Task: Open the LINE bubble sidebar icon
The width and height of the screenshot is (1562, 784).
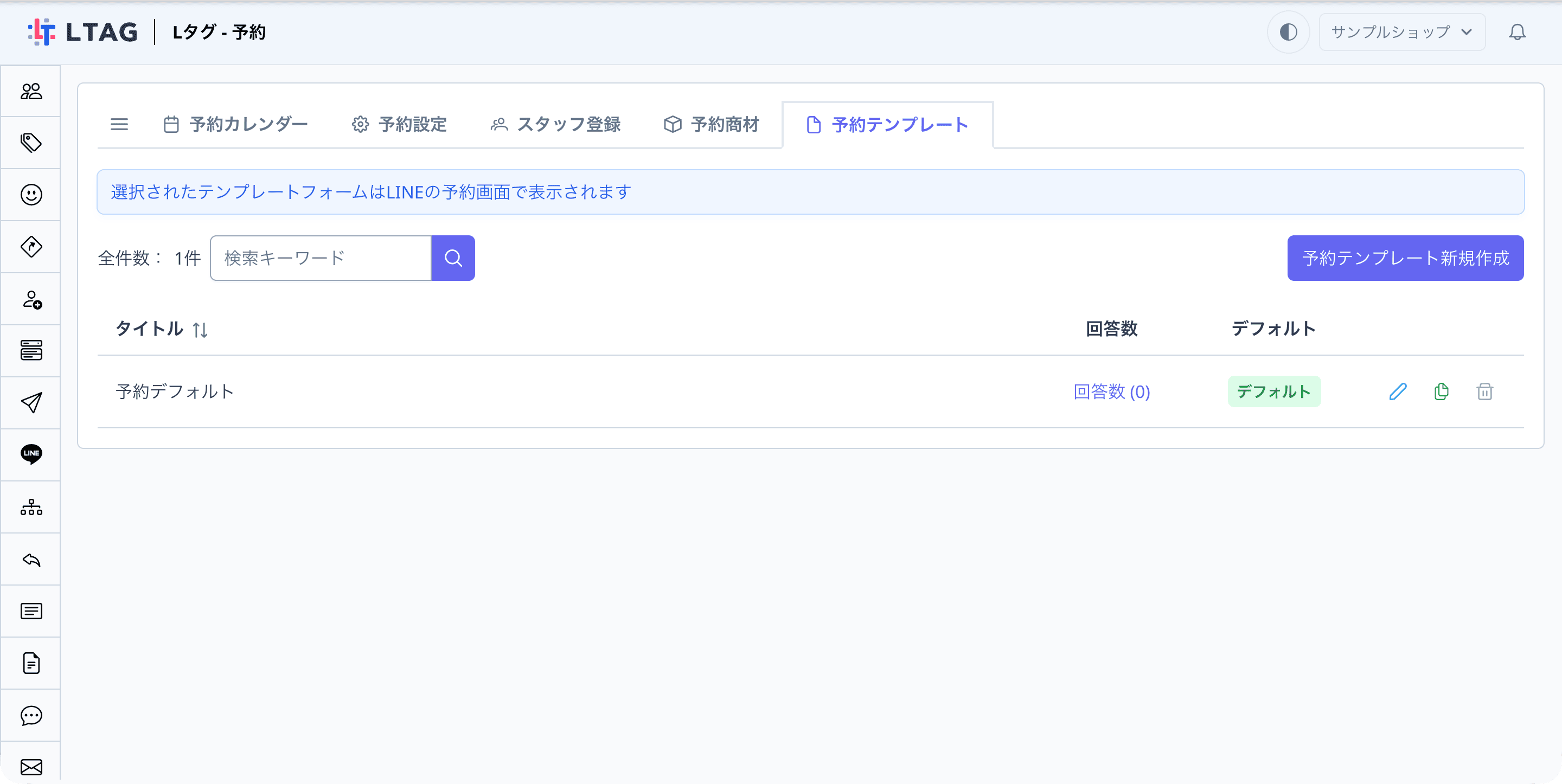Action: (31, 454)
